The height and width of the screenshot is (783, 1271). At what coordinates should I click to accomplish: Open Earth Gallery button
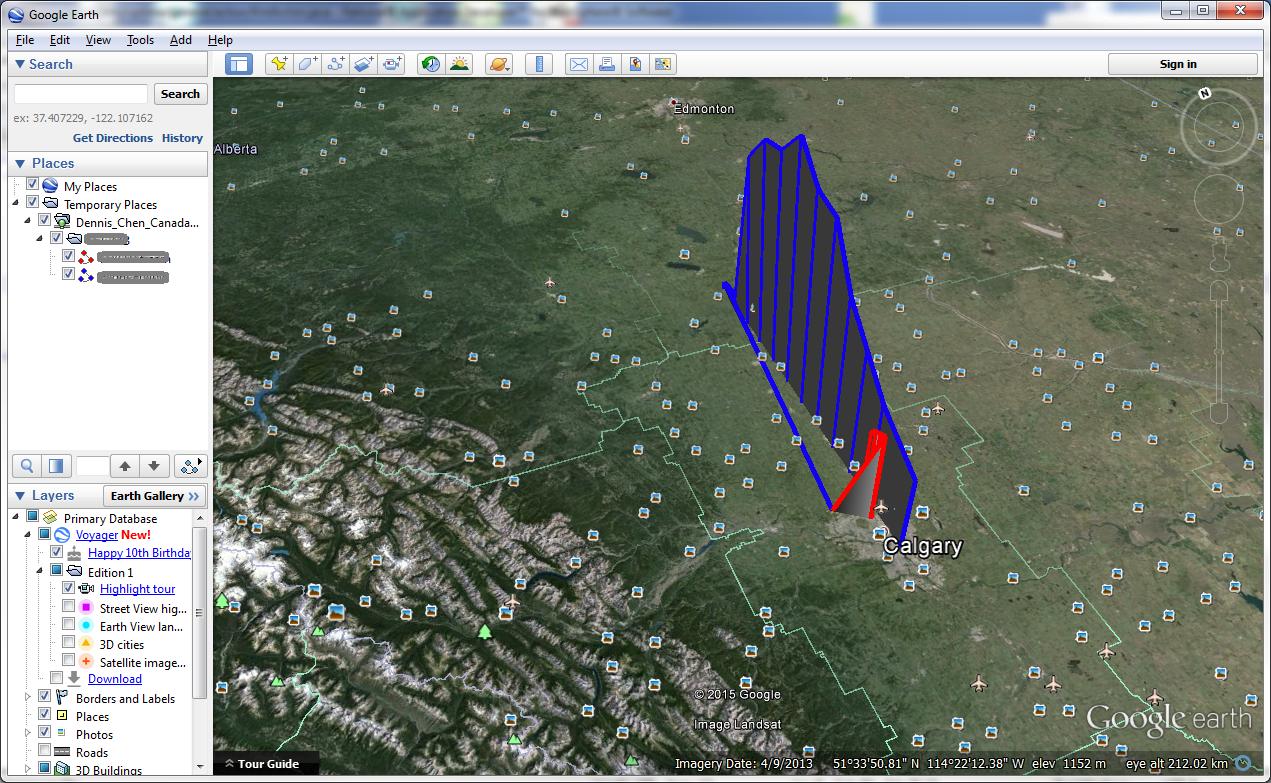154,496
